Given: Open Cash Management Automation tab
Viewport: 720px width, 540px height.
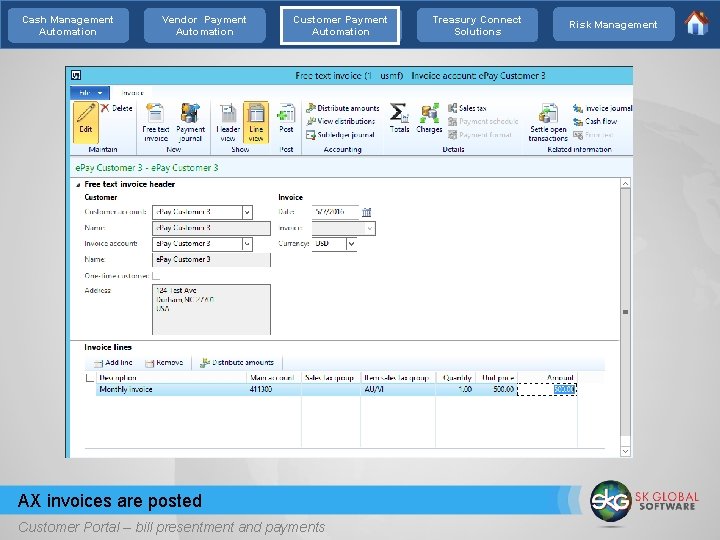Looking at the screenshot, I should [68, 26].
